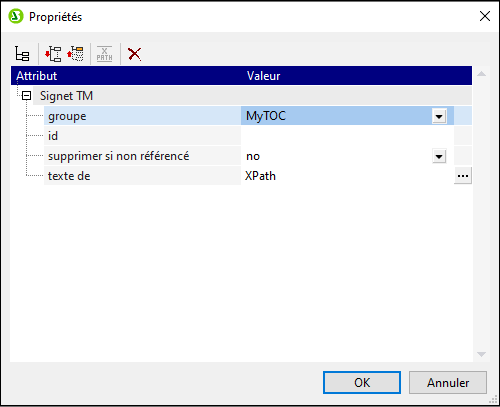The image size is (500, 407).
Task: Click the scrollbar down arrow
Action: (x=481, y=354)
